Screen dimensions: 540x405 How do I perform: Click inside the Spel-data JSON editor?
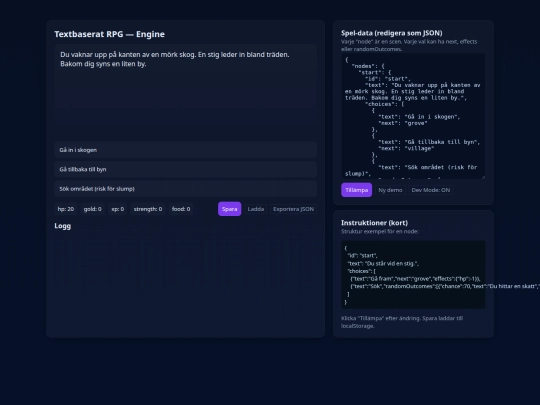[413, 116]
